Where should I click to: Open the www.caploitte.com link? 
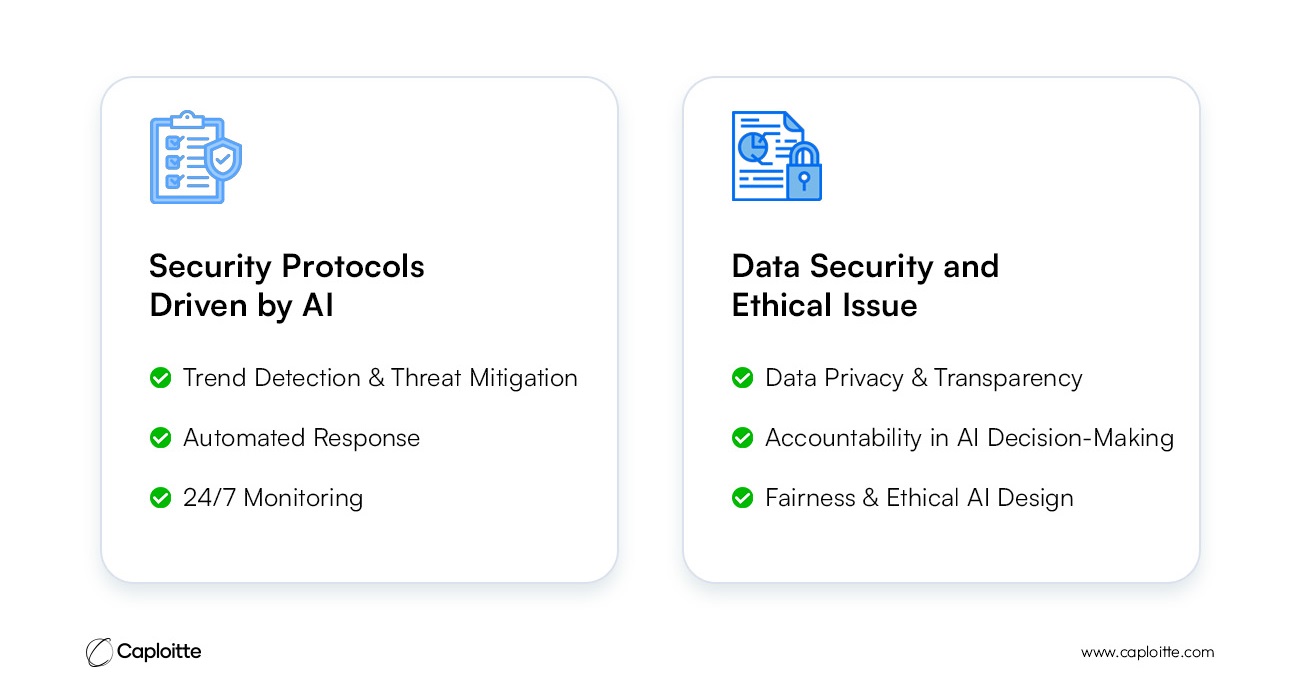click(1147, 652)
